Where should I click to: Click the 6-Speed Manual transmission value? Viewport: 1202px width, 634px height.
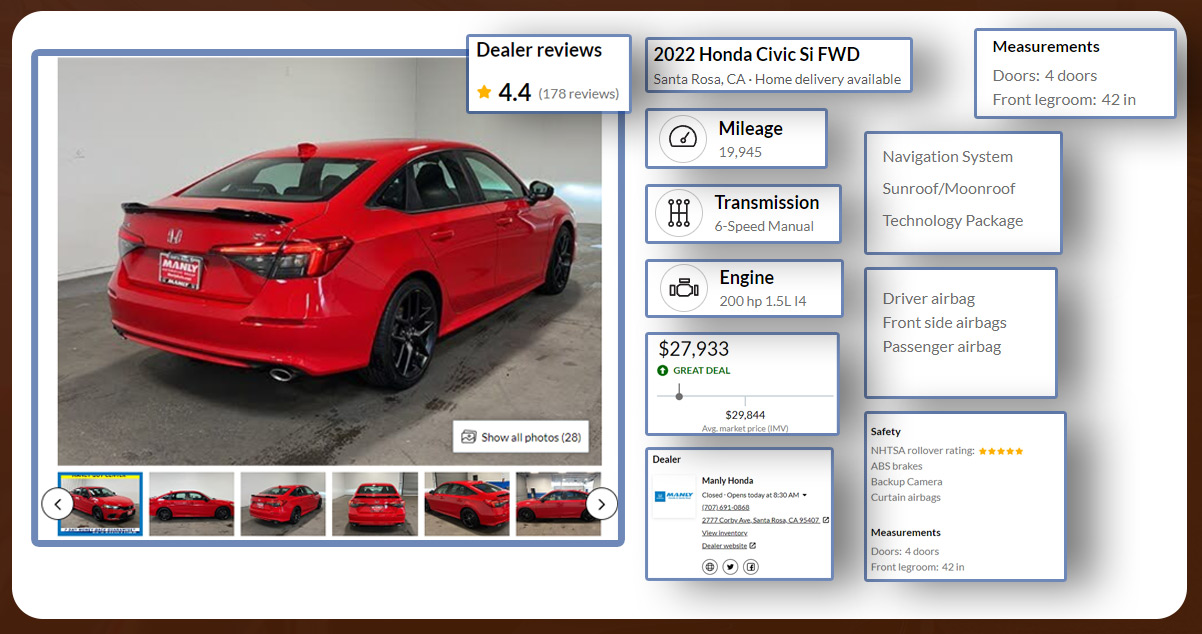coord(764,226)
